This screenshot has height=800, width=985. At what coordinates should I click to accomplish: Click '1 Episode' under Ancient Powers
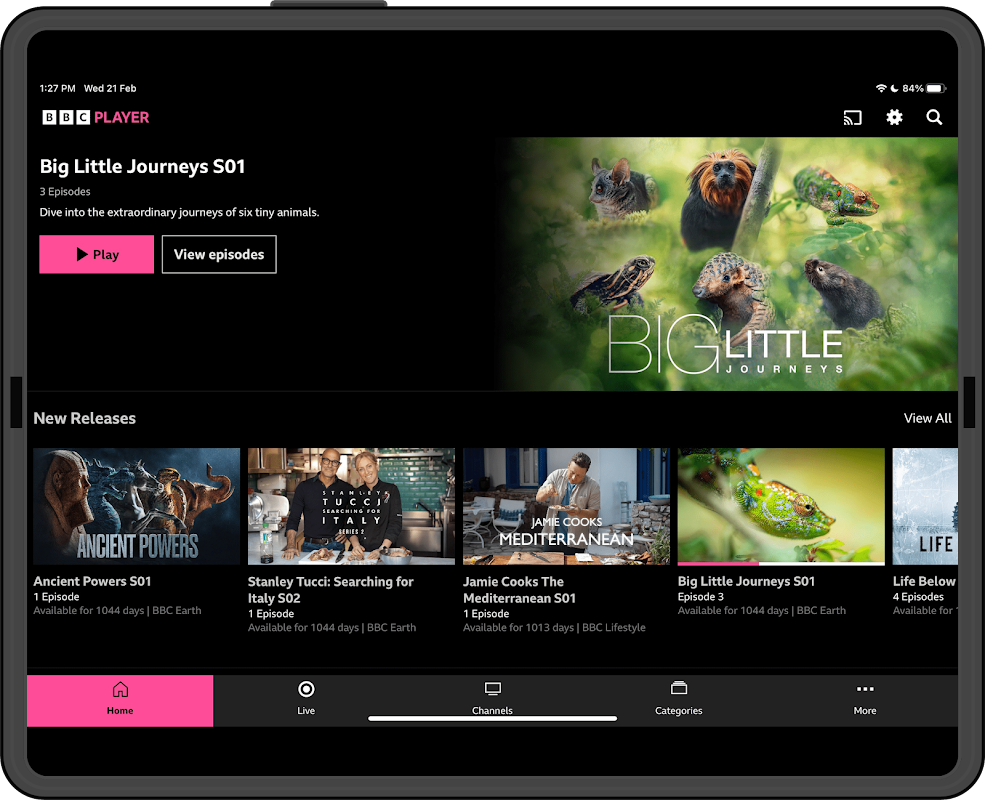pyautogui.click(x=57, y=597)
